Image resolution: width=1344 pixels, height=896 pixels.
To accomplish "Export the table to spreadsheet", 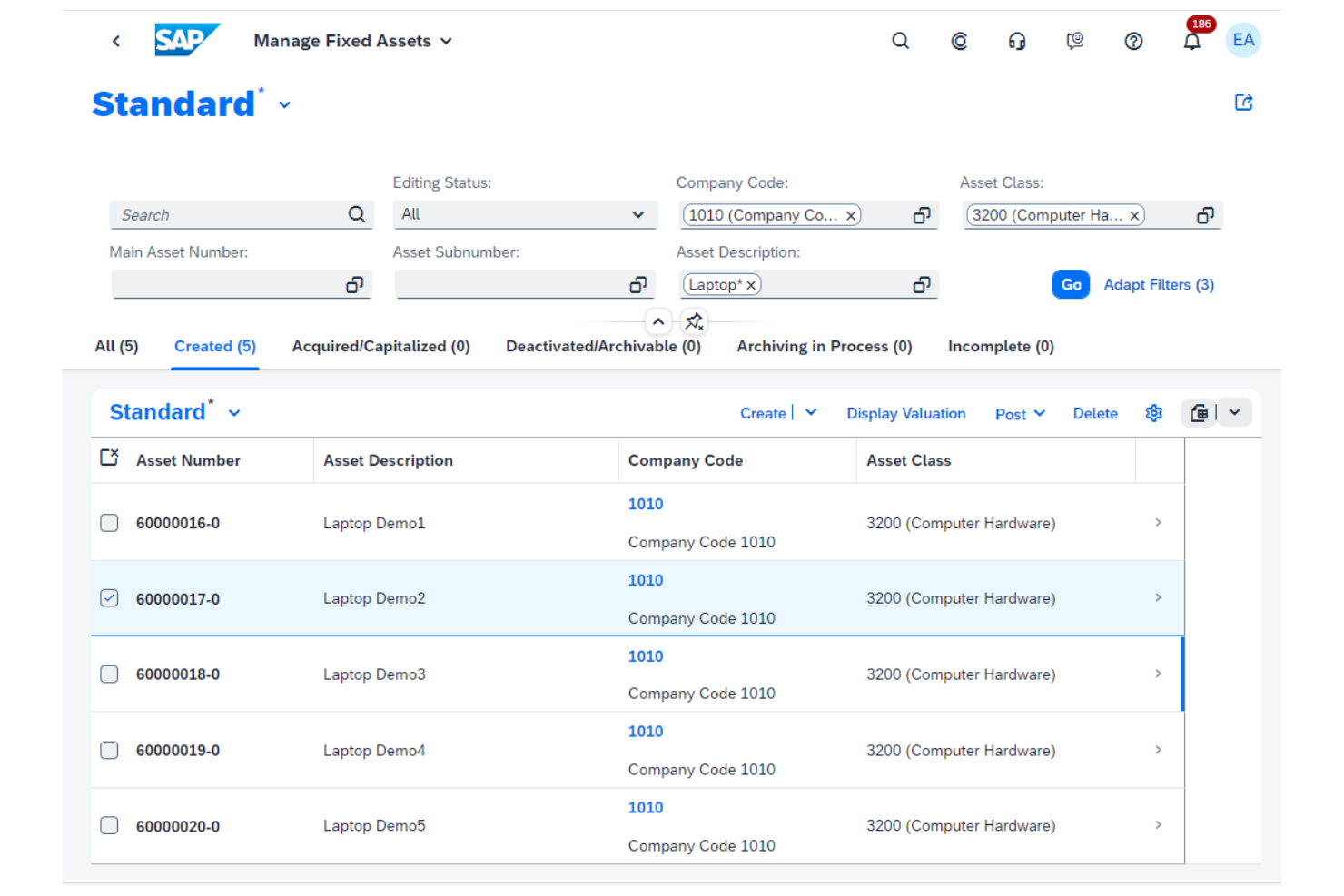I will pyautogui.click(x=1199, y=412).
